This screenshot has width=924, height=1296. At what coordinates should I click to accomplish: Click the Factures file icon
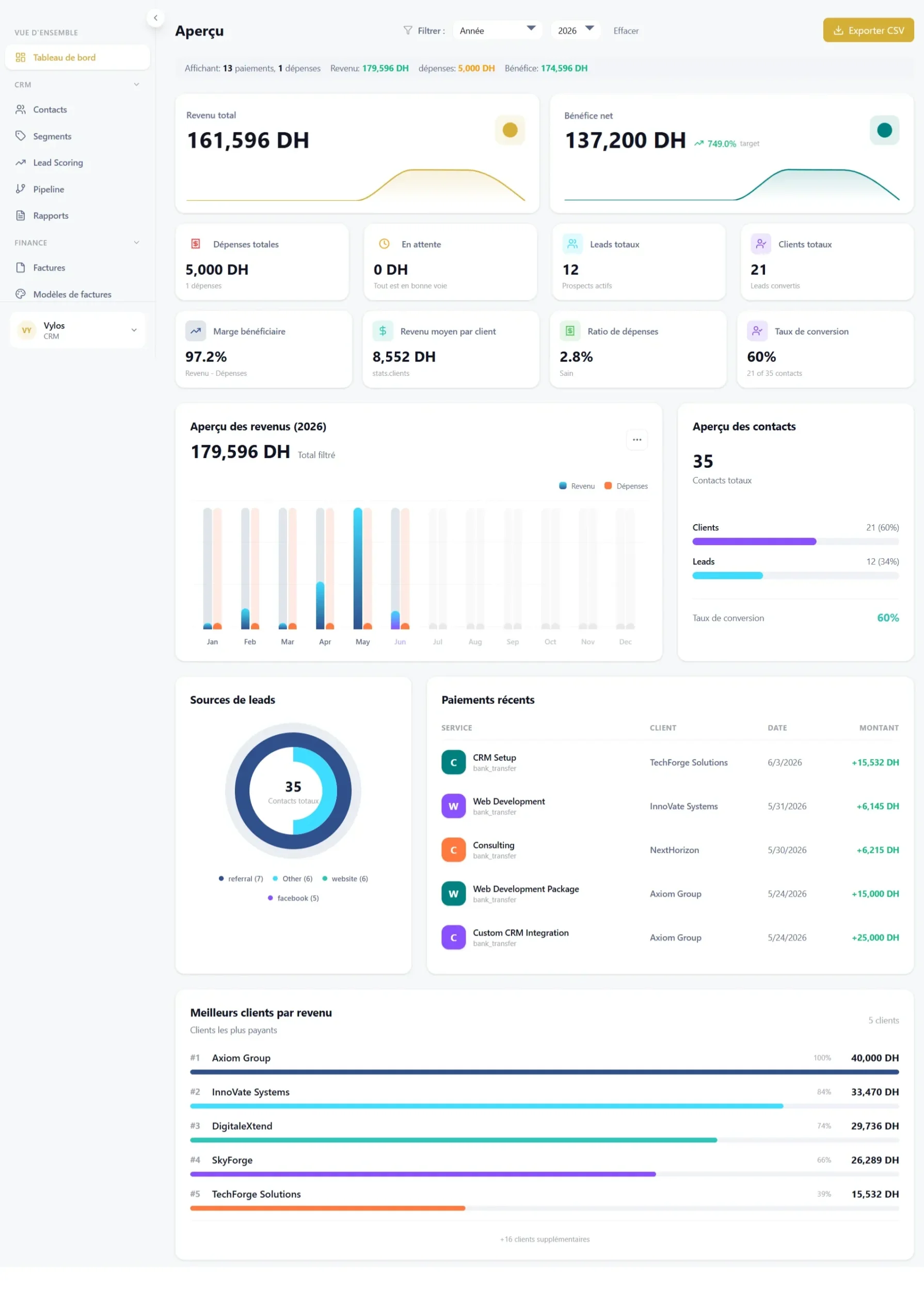point(21,267)
